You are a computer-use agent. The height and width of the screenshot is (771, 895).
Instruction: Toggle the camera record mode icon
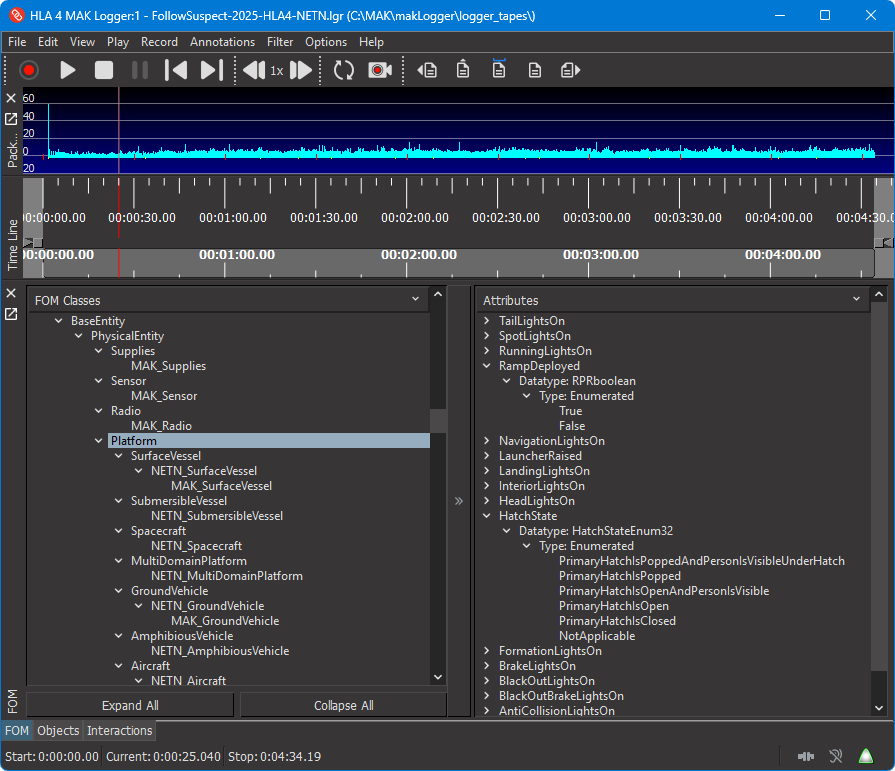coord(380,70)
